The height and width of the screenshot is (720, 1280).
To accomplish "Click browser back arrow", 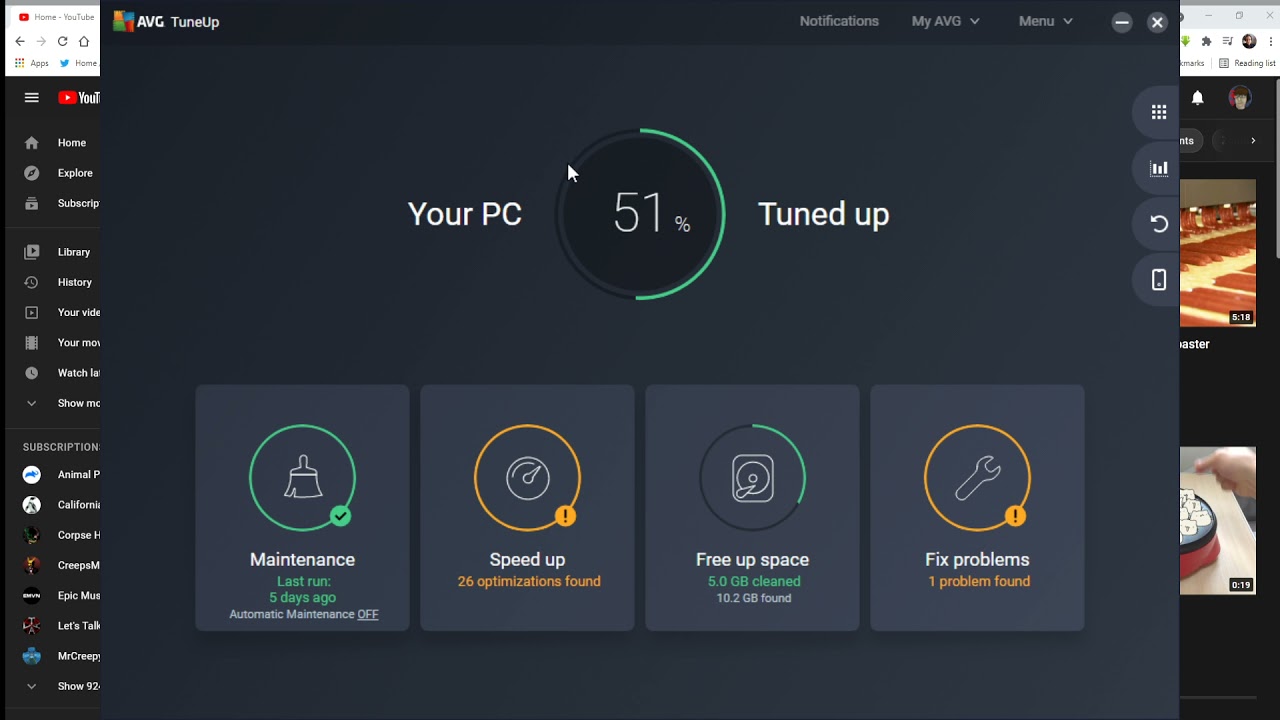I will pos(19,41).
